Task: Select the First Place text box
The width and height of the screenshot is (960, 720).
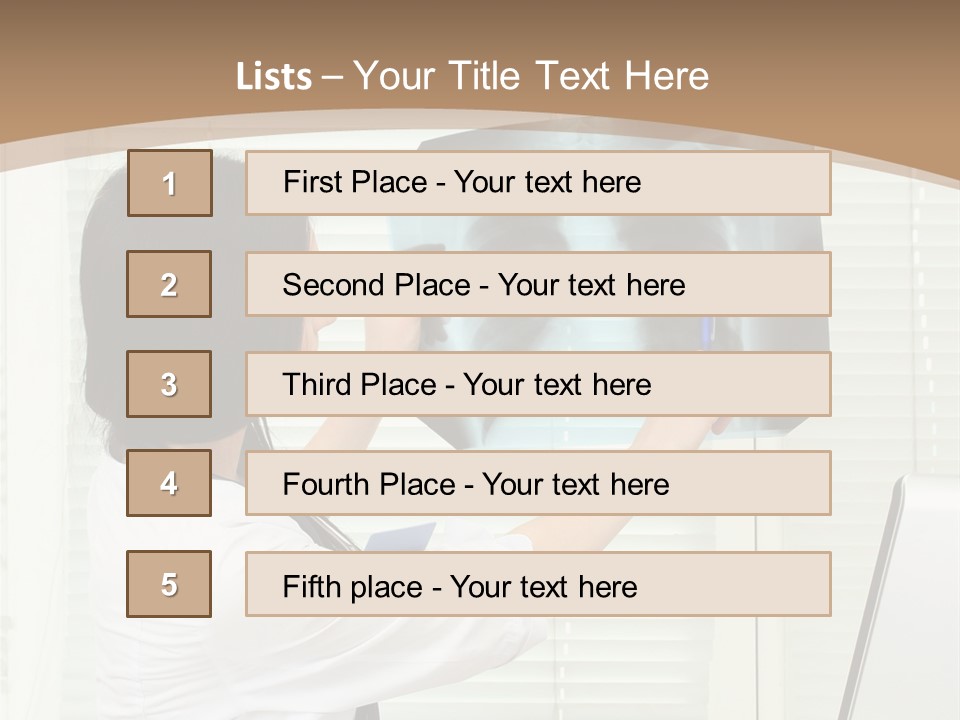Action: (538, 183)
